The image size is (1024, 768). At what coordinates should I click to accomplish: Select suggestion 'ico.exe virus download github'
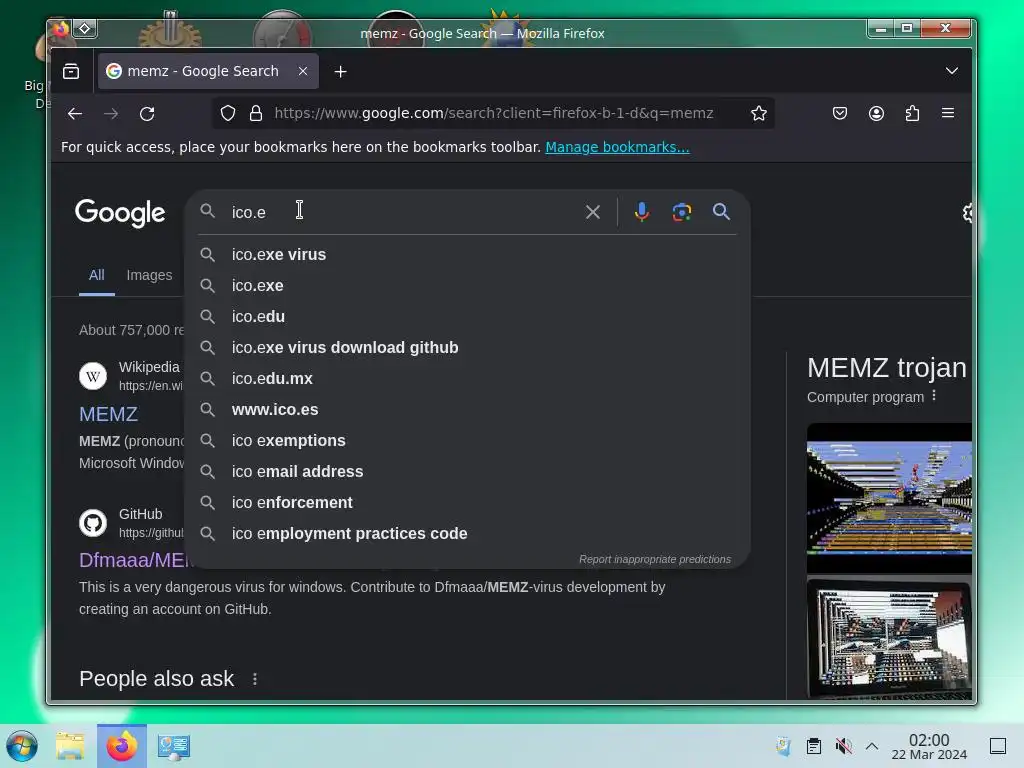467,347
